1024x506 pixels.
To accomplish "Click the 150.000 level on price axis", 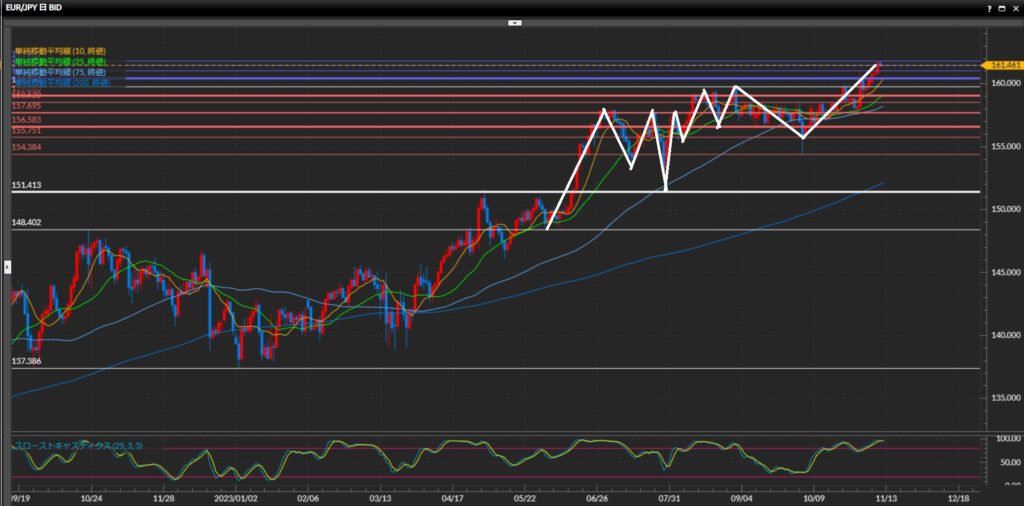I will (1003, 209).
